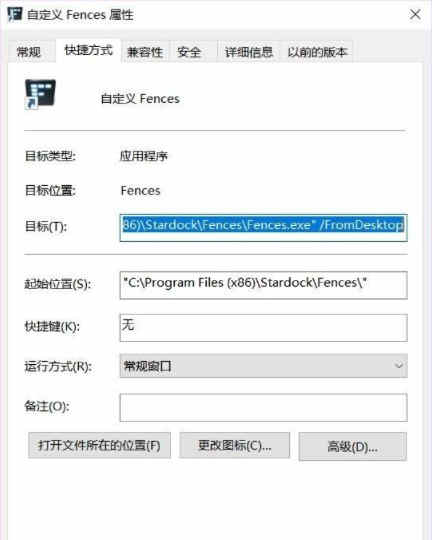Screen dimensions: 432x540
Task: Open 高级(D)... settings button
Action: click(x=352, y=447)
